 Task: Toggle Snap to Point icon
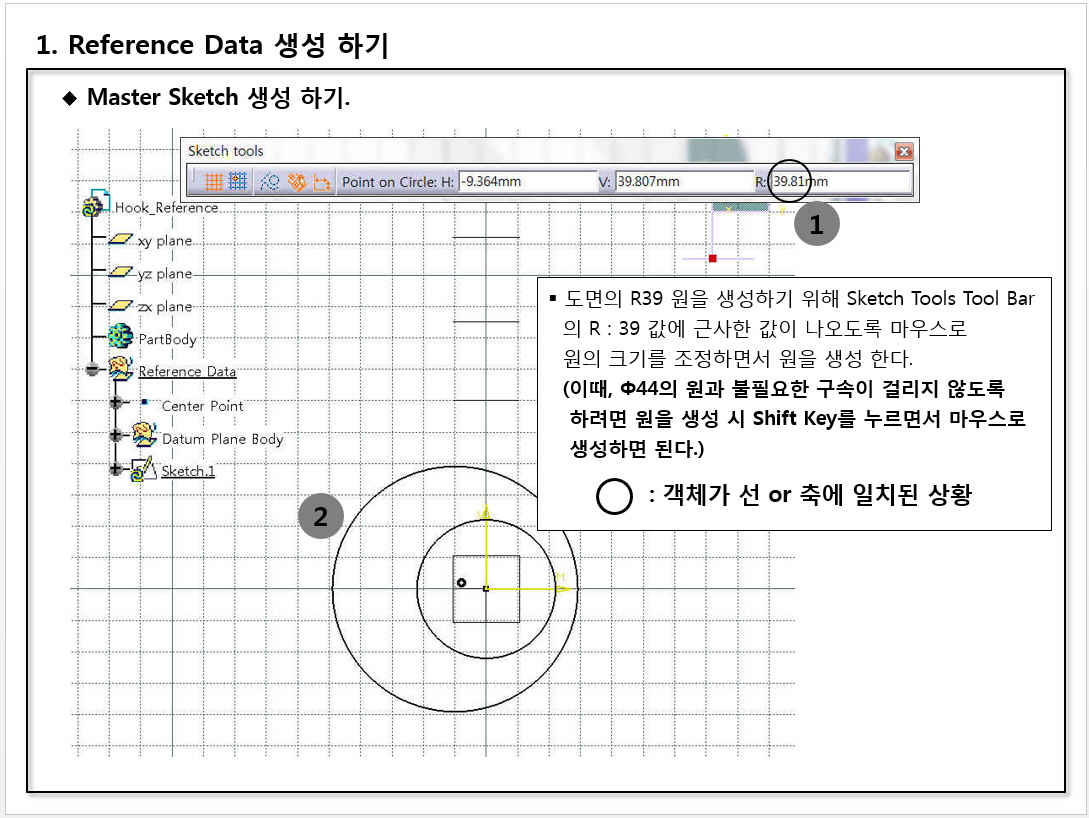coord(238,182)
